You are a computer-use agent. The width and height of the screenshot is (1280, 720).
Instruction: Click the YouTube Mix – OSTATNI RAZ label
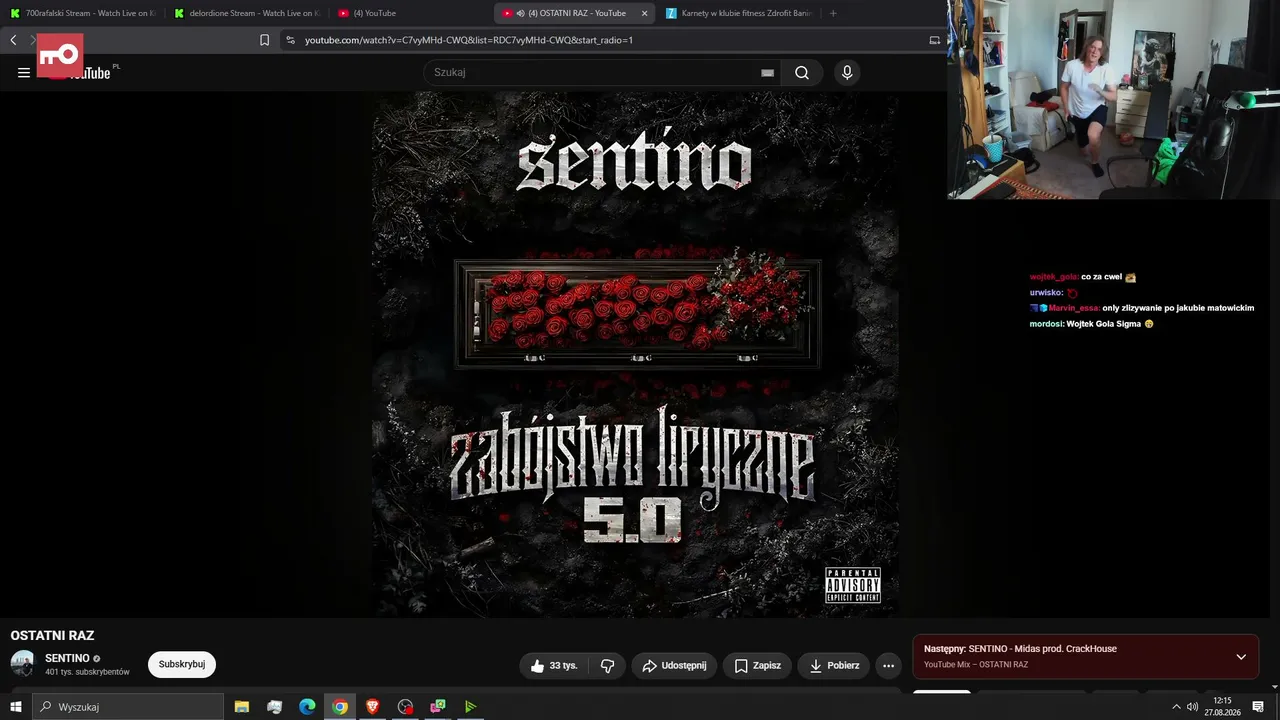pyautogui.click(x=976, y=665)
